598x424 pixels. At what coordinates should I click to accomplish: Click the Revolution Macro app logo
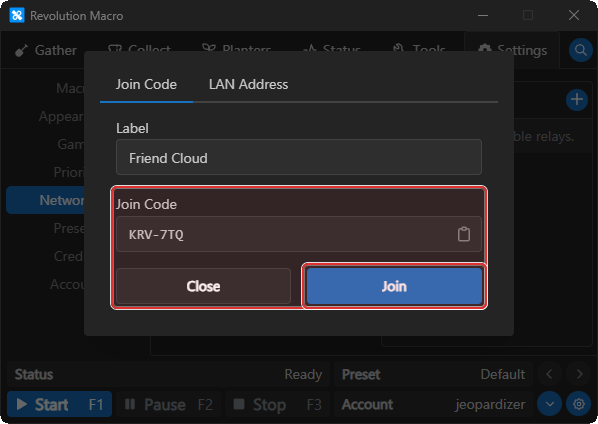(17, 16)
